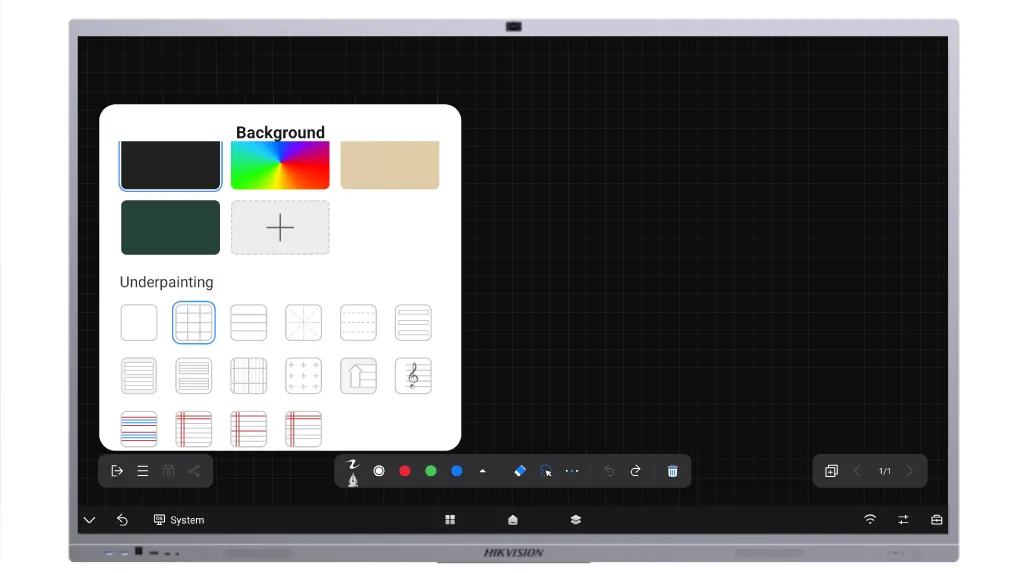
Task: Select the black background swatch
Action: point(170,165)
